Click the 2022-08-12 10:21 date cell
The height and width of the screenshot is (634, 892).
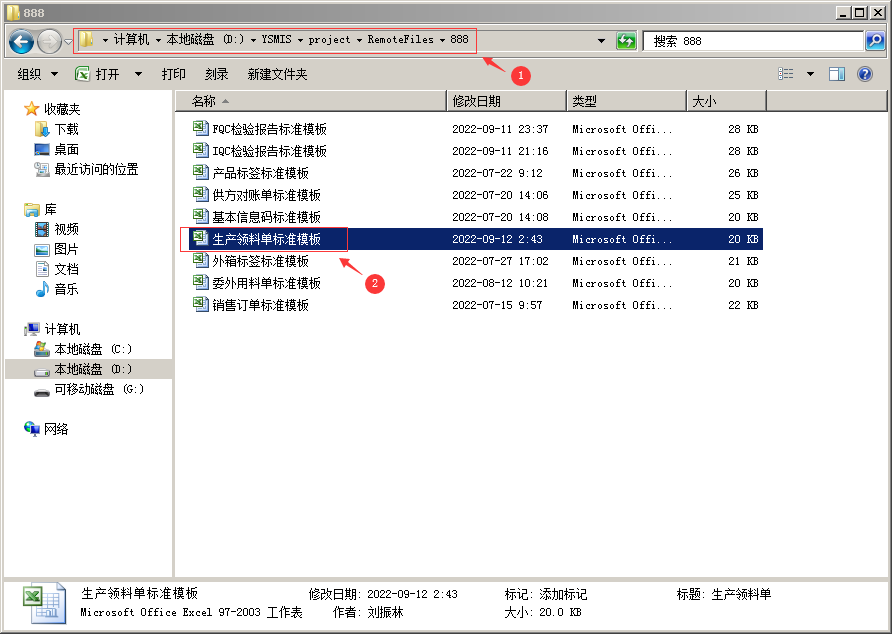(x=500, y=283)
